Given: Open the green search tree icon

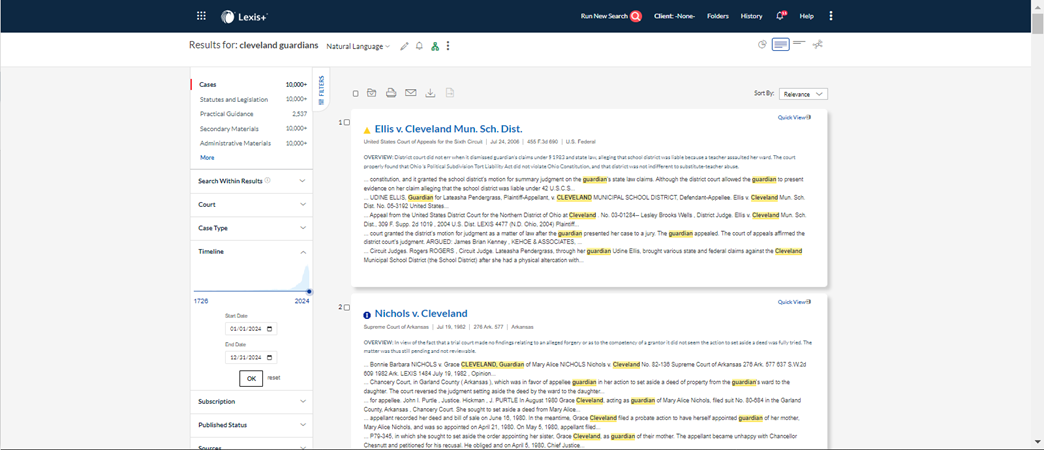Looking at the screenshot, I should [x=435, y=46].
